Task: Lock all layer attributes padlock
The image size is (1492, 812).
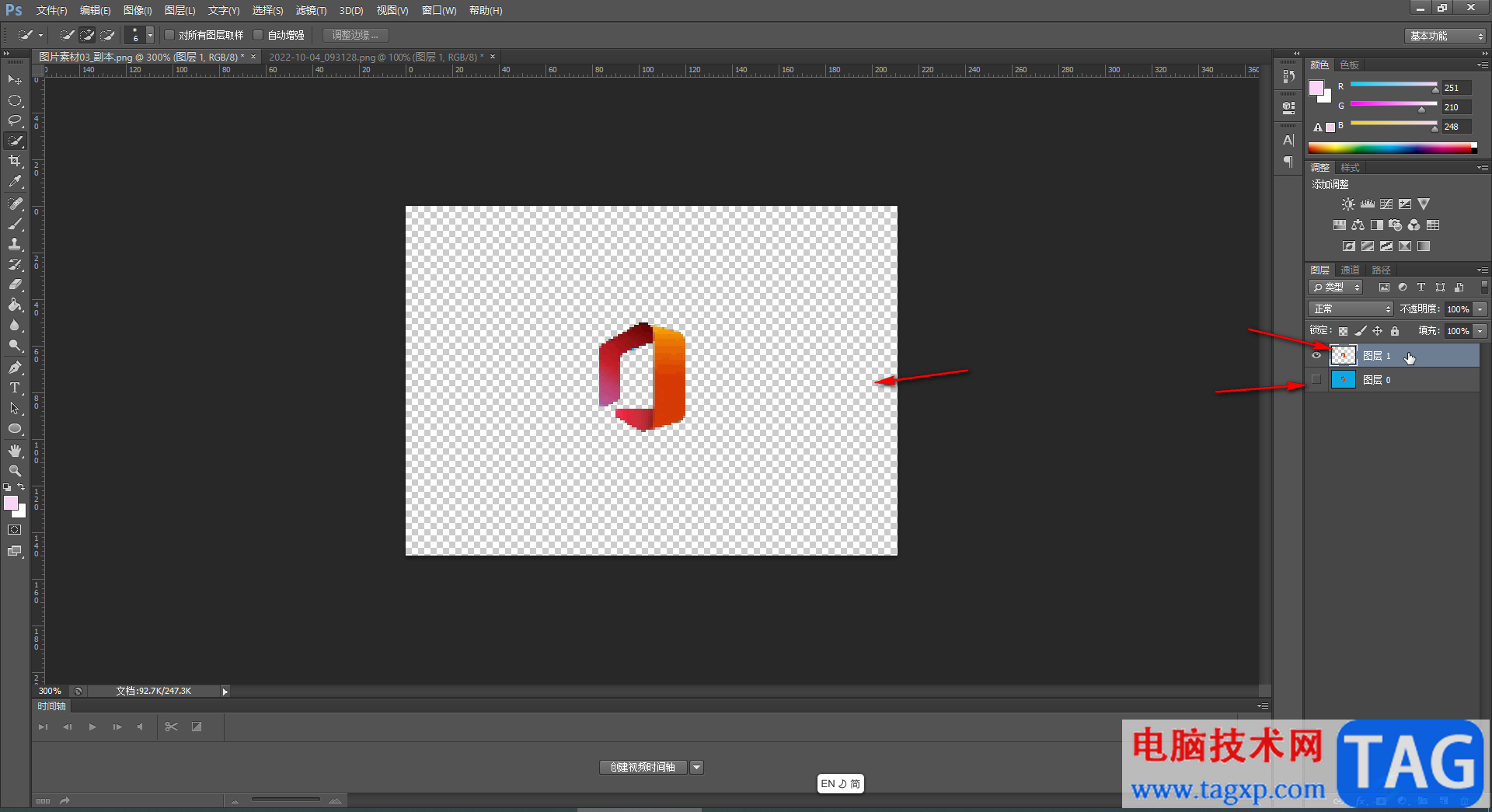Action: [1395, 331]
